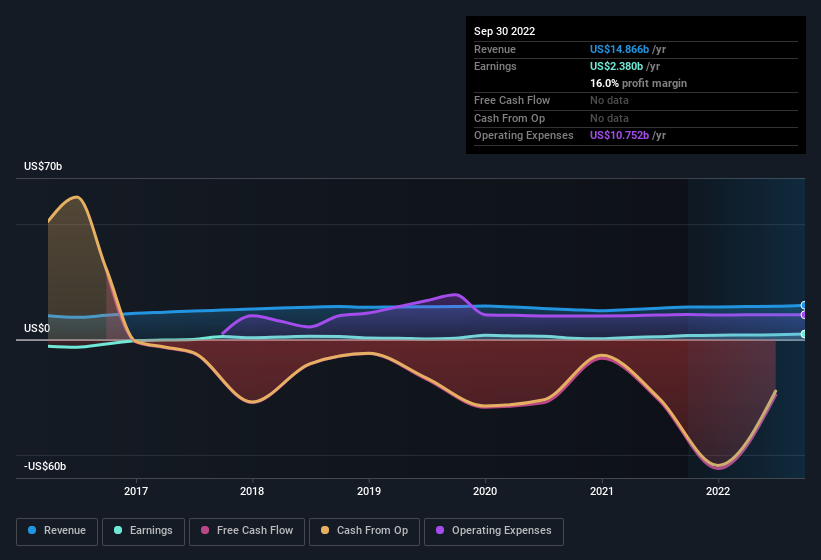Click the 2022 axis label

[718, 491]
